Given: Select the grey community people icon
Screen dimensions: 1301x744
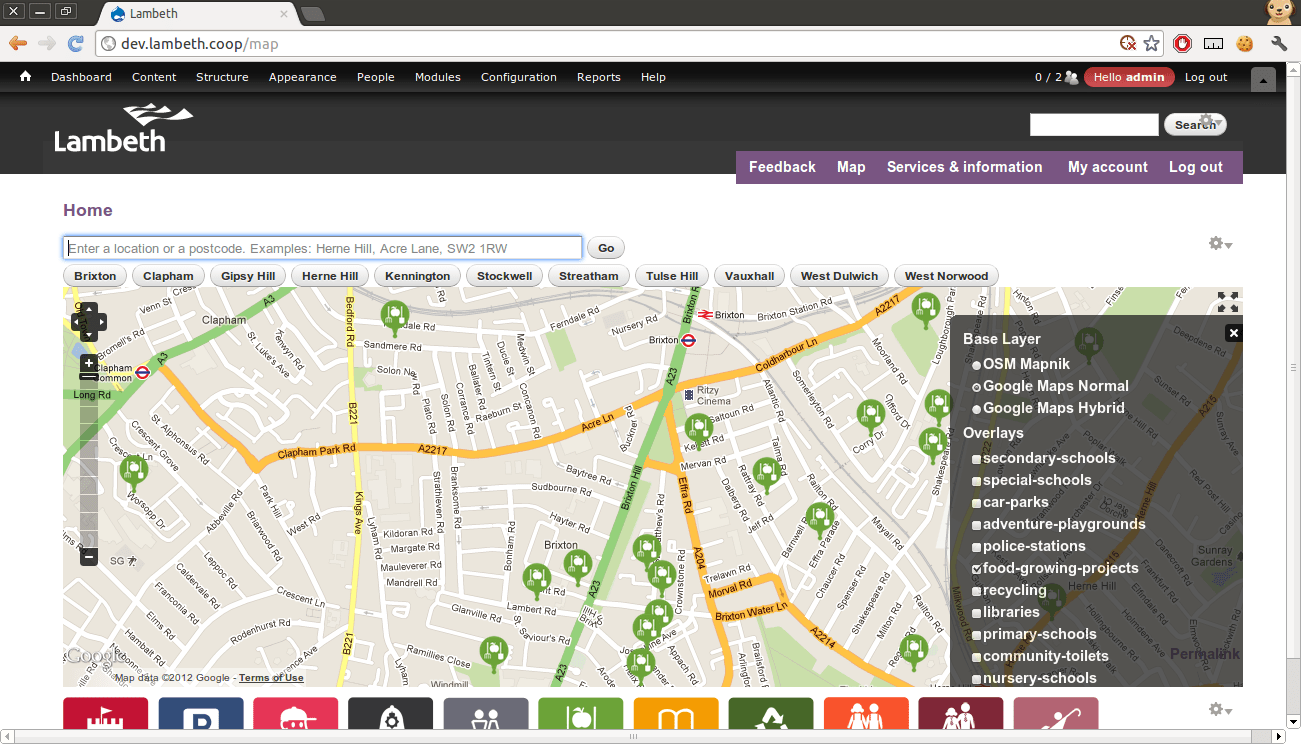Looking at the screenshot, I should [485, 715].
